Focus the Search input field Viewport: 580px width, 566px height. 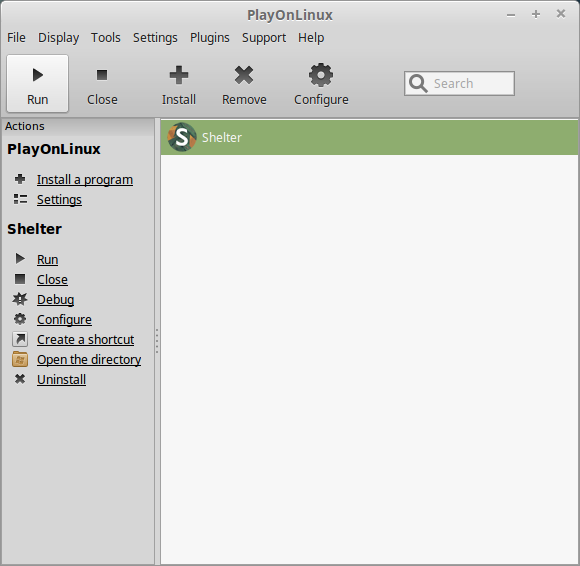coord(459,84)
